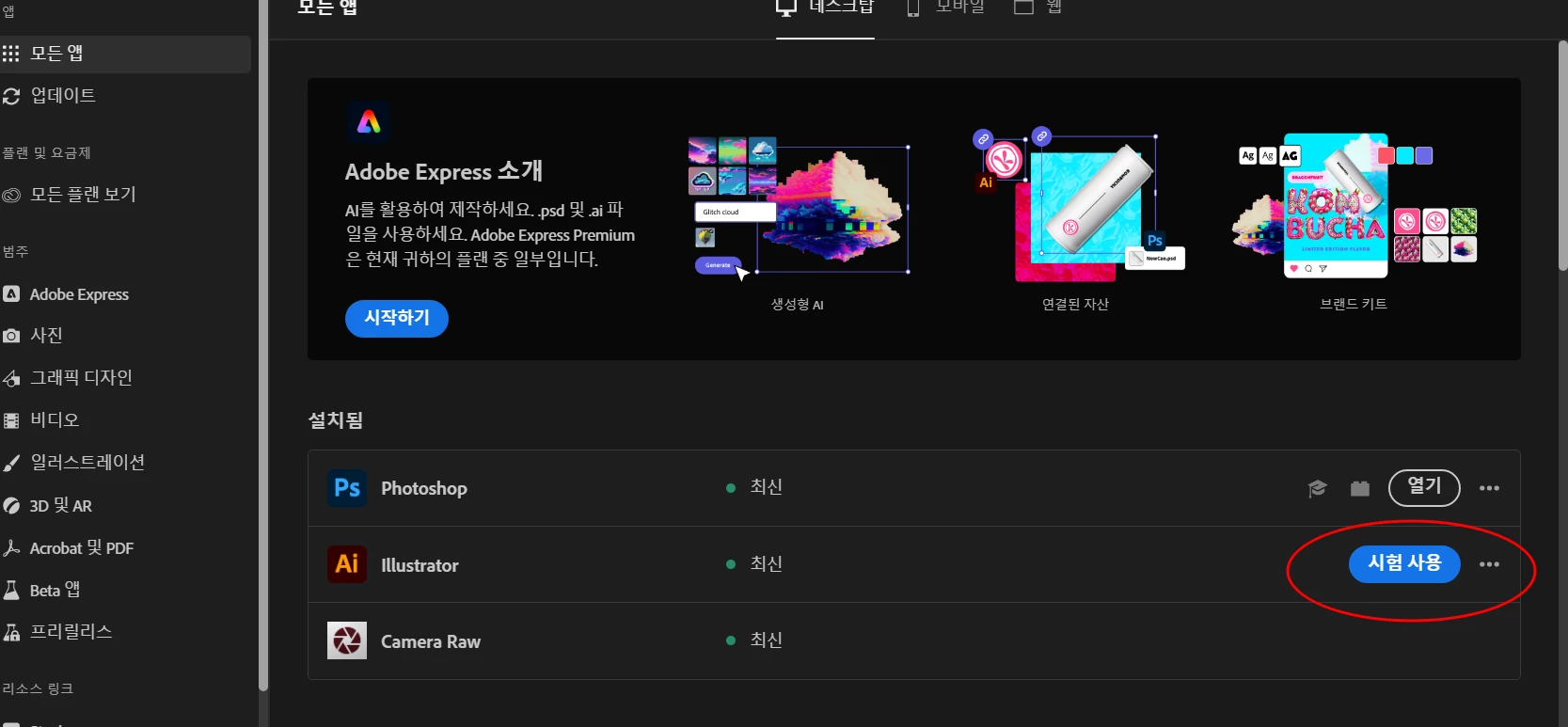This screenshot has width=1568, height=727.
Task: Open more options for Photoshop
Action: coord(1489,488)
